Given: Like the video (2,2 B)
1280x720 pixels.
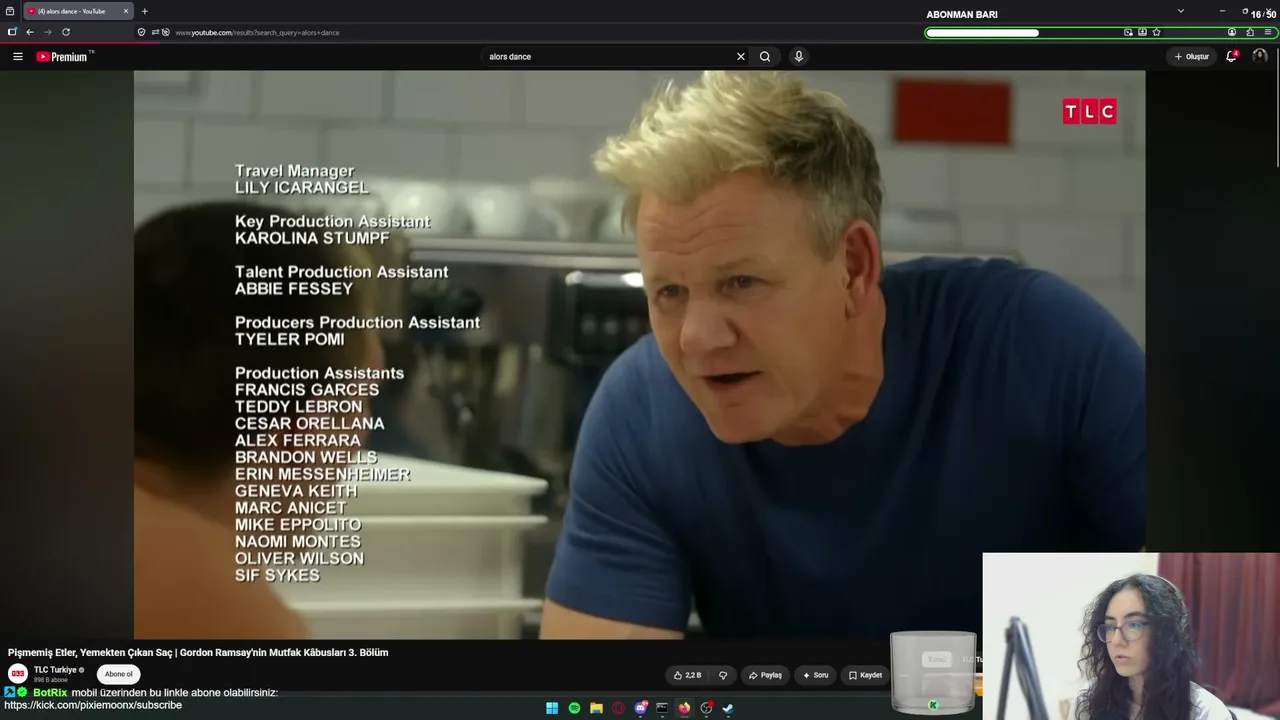Looking at the screenshot, I should tap(687, 675).
